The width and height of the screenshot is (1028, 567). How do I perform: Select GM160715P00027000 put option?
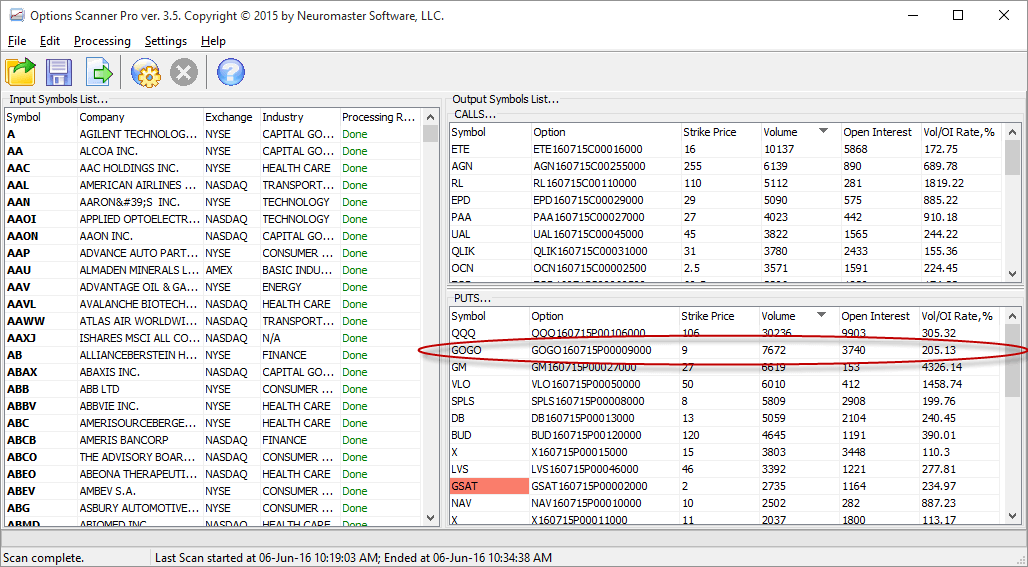point(583,368)
